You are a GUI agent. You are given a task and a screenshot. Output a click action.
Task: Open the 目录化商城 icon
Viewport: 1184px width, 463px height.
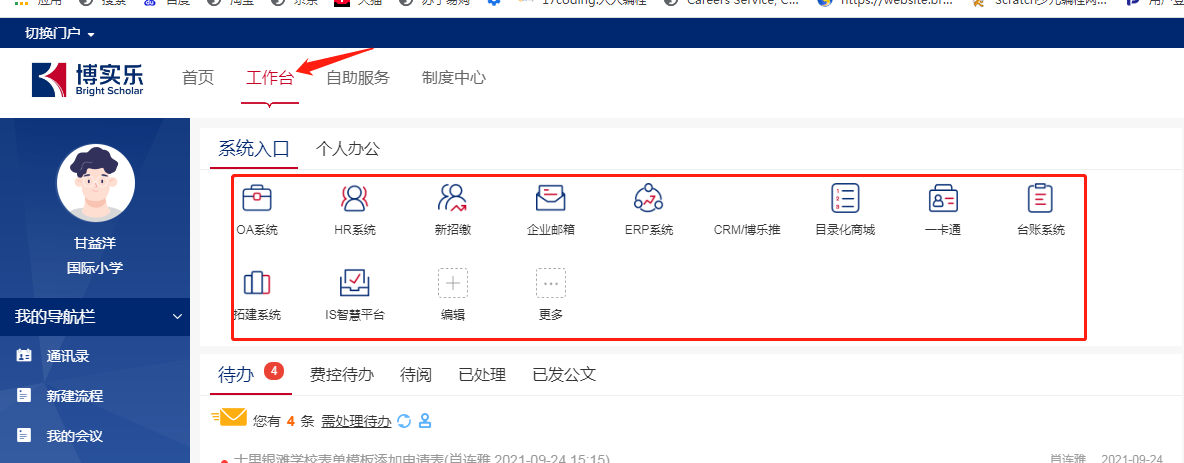coord(845,198)
